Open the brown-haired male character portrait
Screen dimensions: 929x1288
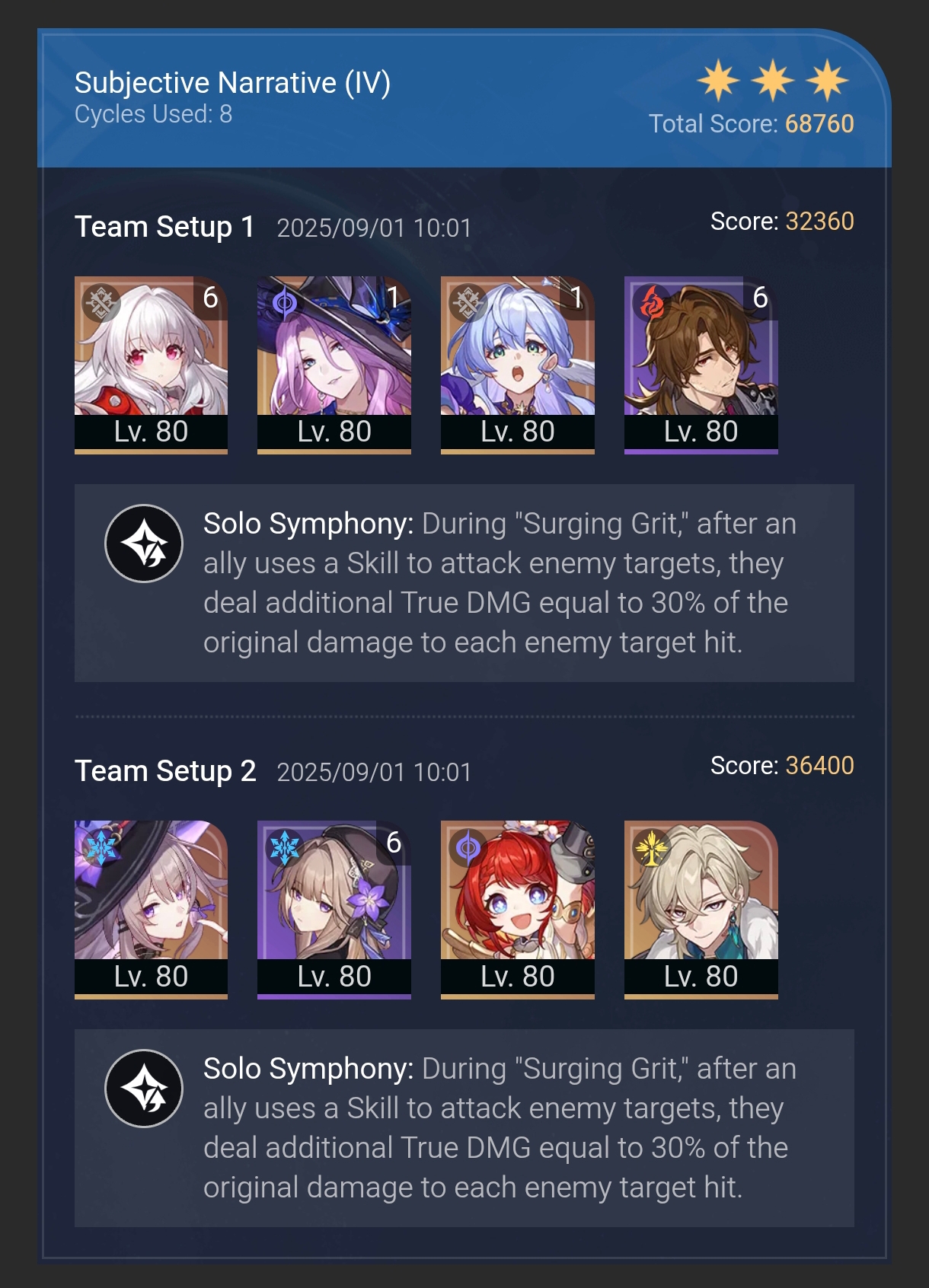[701, 365]
